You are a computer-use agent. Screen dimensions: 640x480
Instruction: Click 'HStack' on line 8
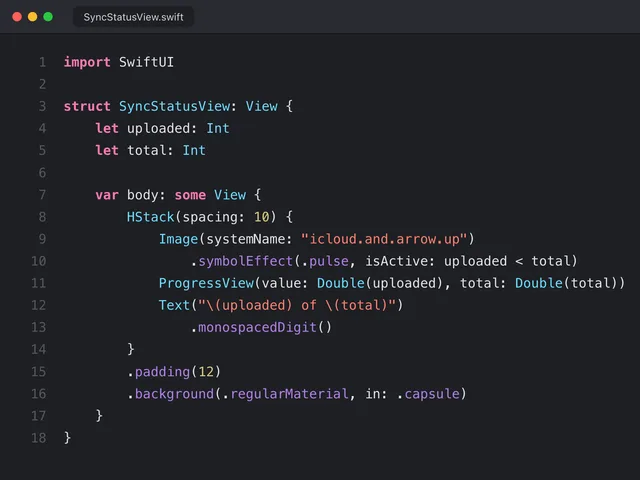point(150,217)
